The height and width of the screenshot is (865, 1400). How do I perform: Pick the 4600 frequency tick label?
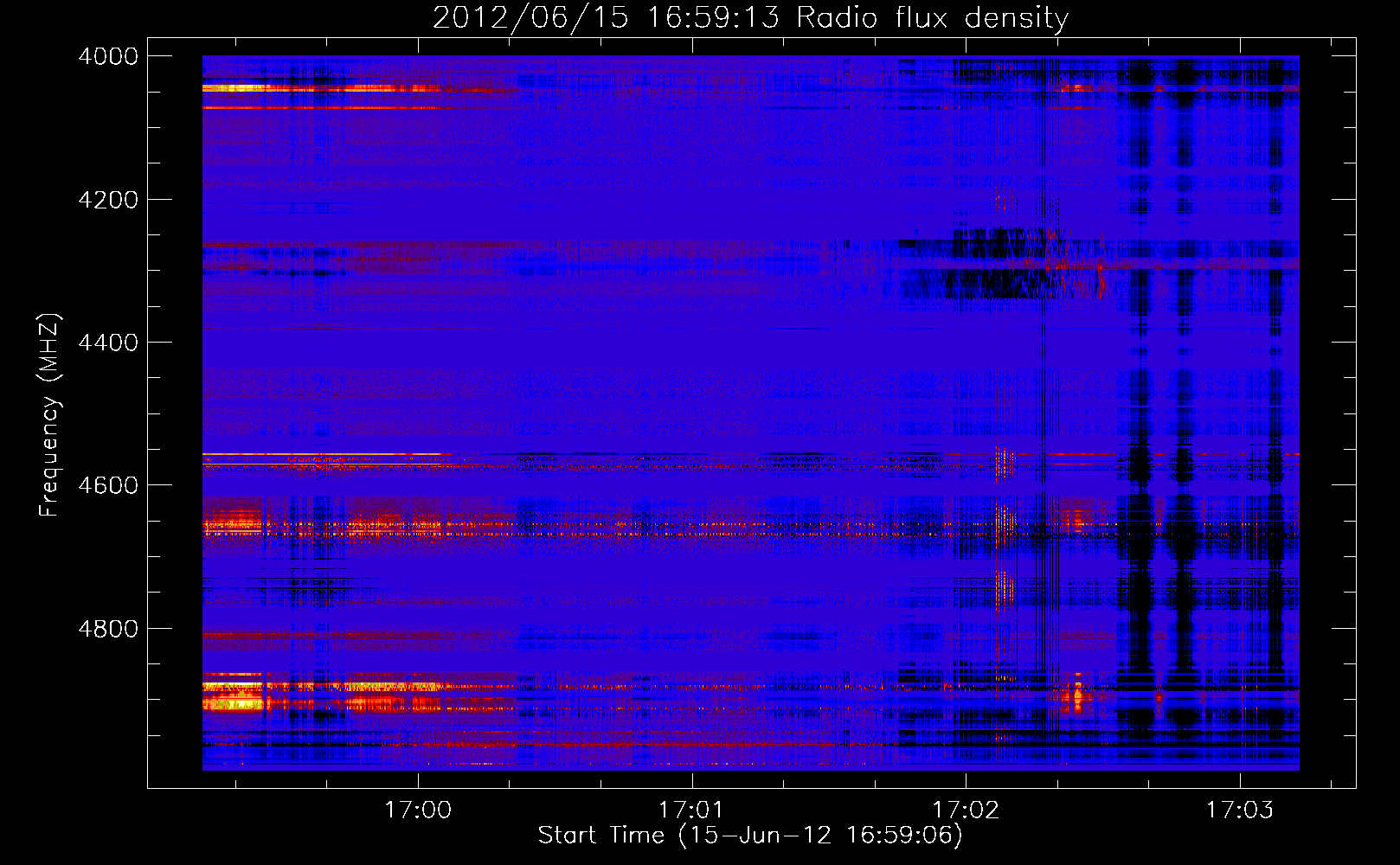(108, 485)
